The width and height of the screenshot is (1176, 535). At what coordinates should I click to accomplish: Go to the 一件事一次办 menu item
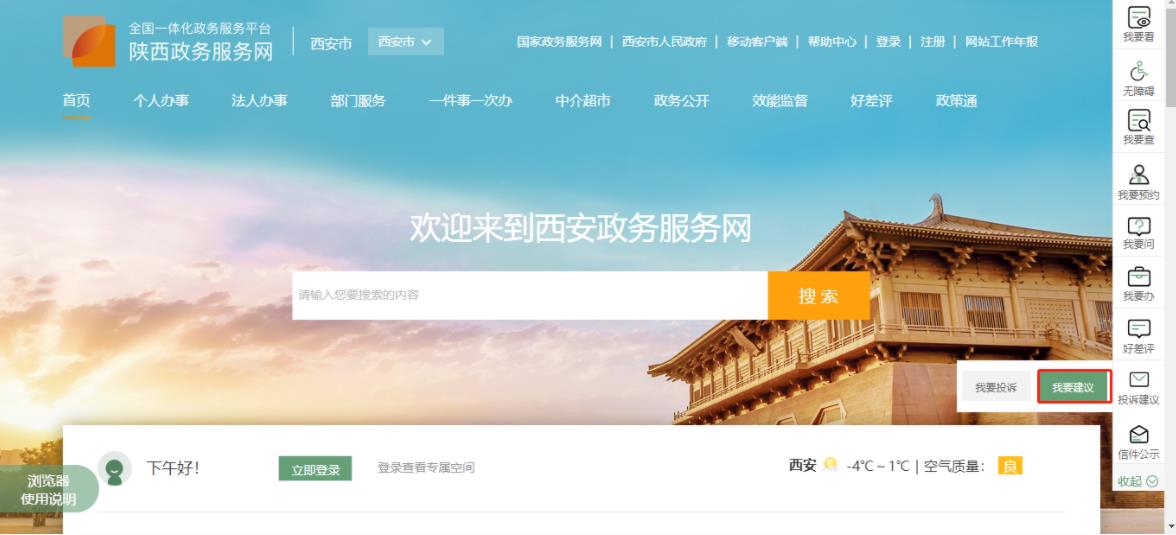click(470, 101)
